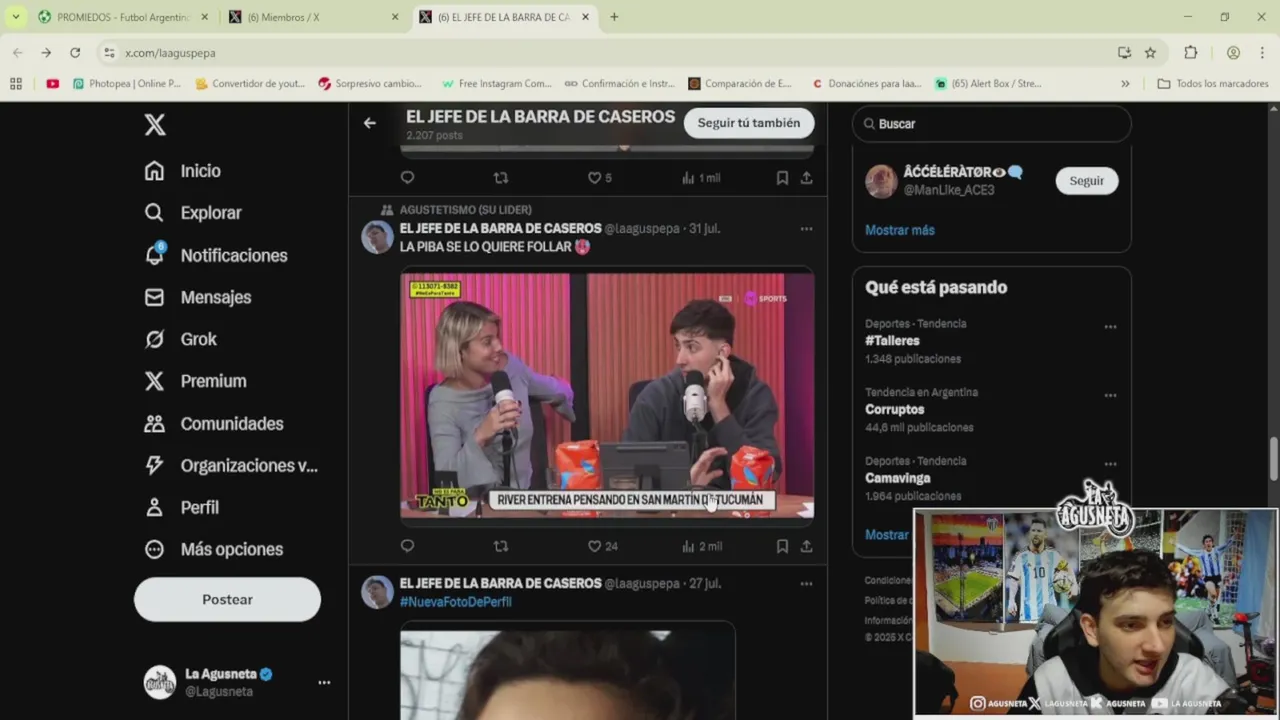This screenshot has width=1280, height=720.
Task: Go back with the arrow in profile header
Action: point(370,123)
